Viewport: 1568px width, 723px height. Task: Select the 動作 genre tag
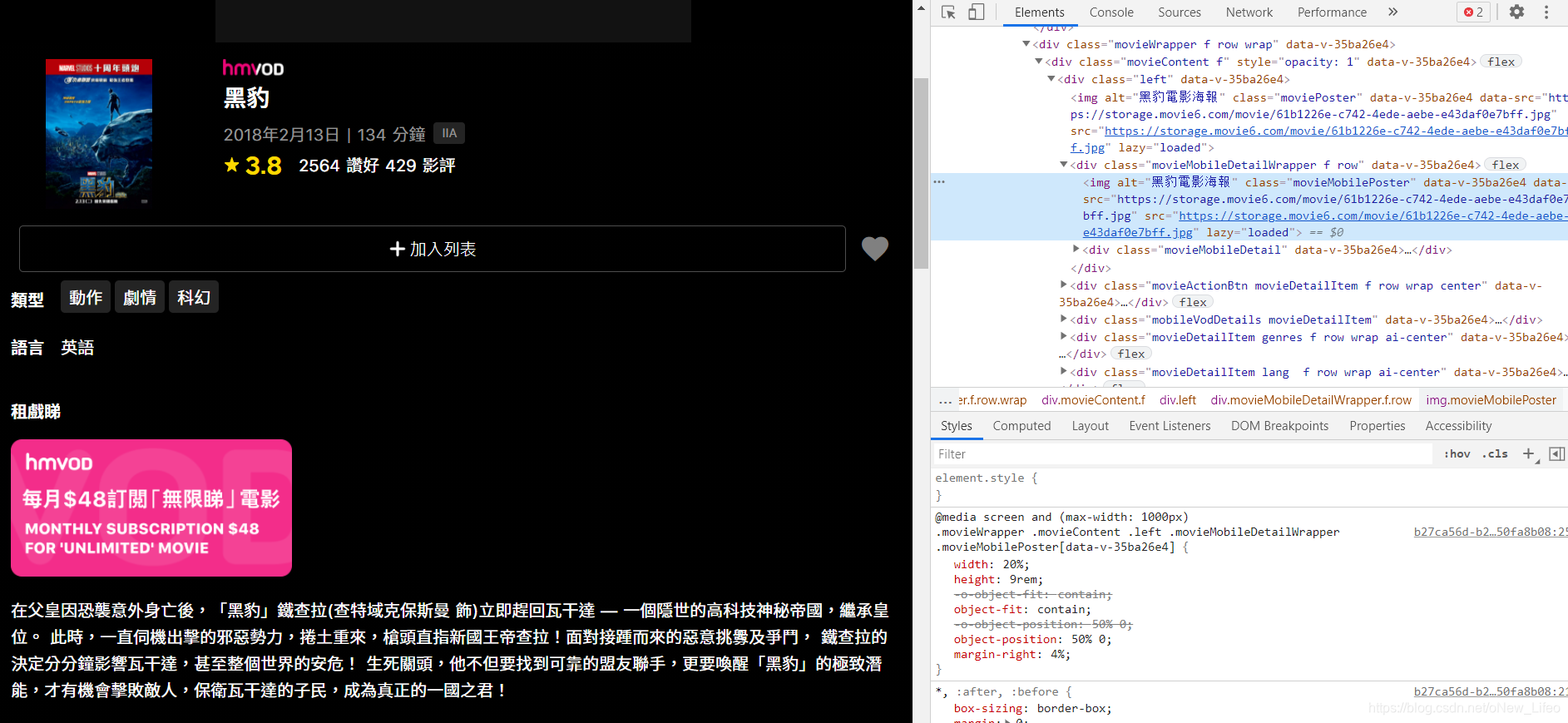click(x=86, y=297)
